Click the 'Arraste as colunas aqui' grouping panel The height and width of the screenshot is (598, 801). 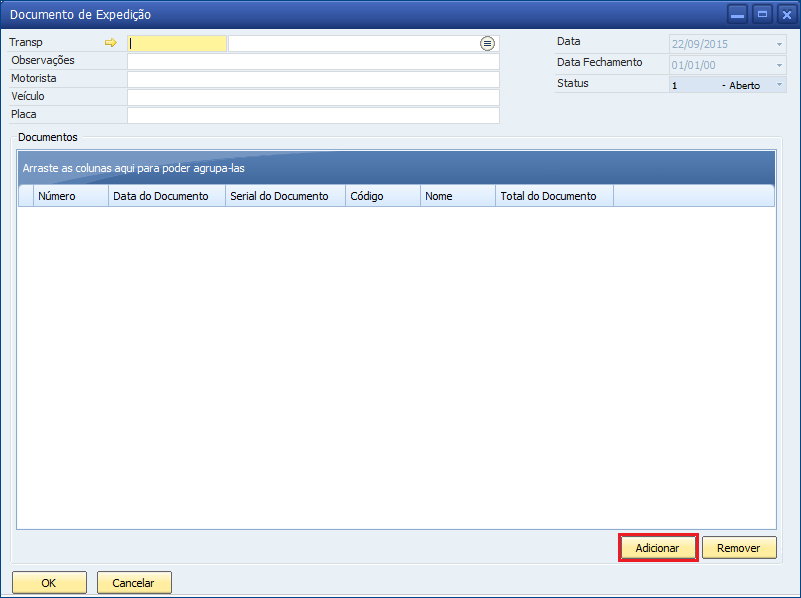(396, 168)
